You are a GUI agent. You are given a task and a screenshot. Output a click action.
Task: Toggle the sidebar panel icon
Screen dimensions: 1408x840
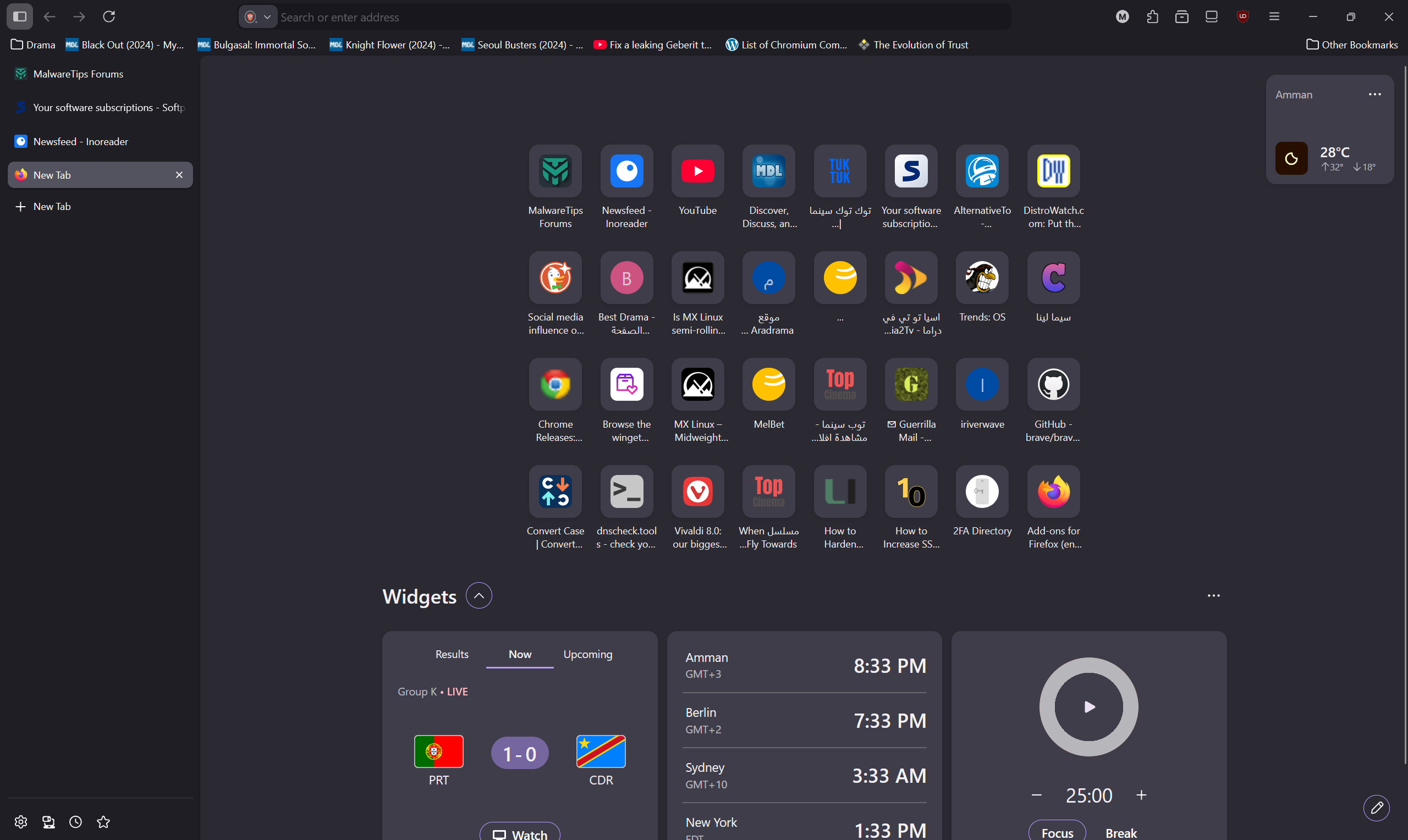(x=20, y=16)
